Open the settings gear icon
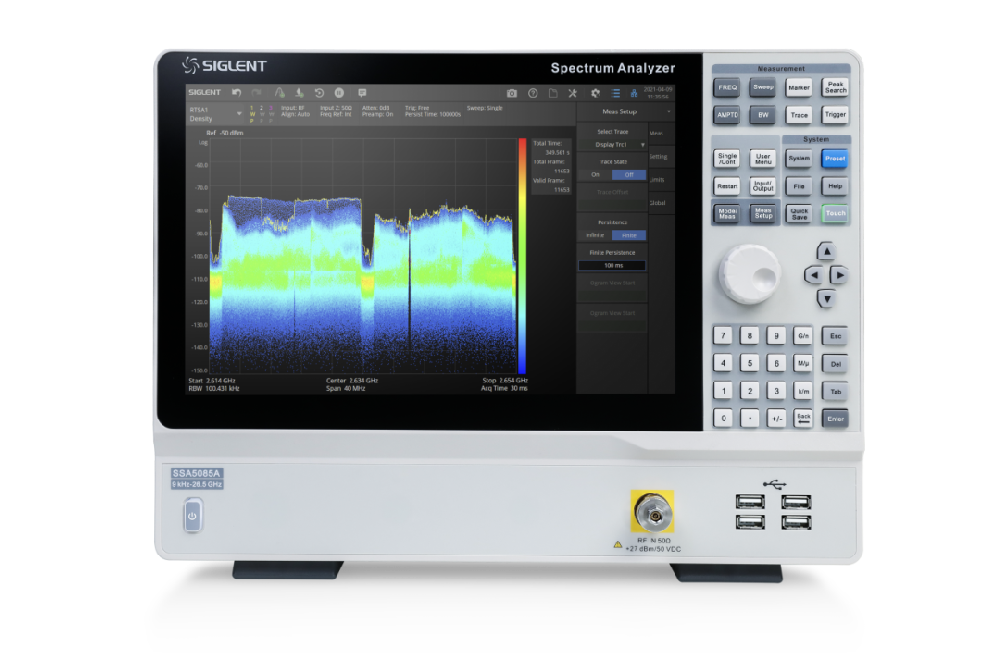This screenshot has height=666, width=1000. [595, 93]
